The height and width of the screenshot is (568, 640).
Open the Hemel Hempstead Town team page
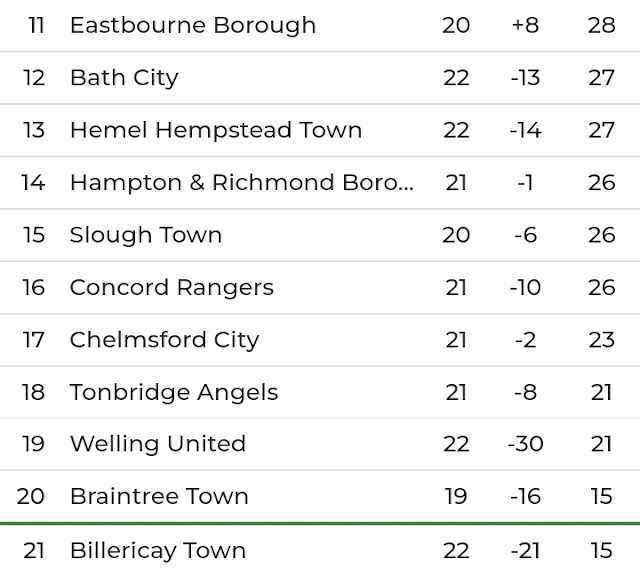215,130
